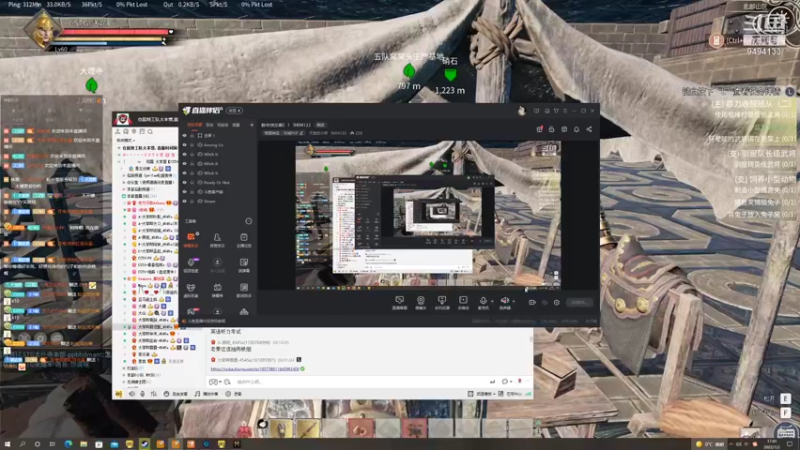Click the chat message 英语听力考试
Screen dimensions: 800x450
point(226,332)
